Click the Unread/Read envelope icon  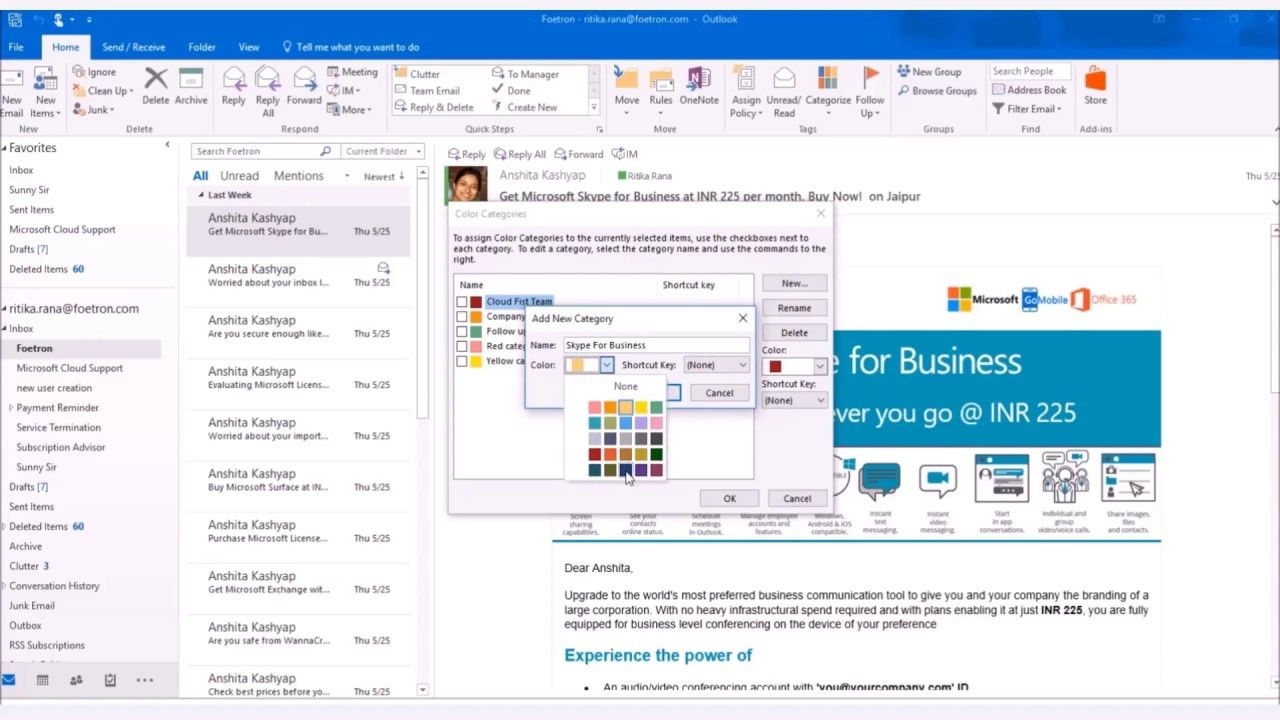point(784,79)
